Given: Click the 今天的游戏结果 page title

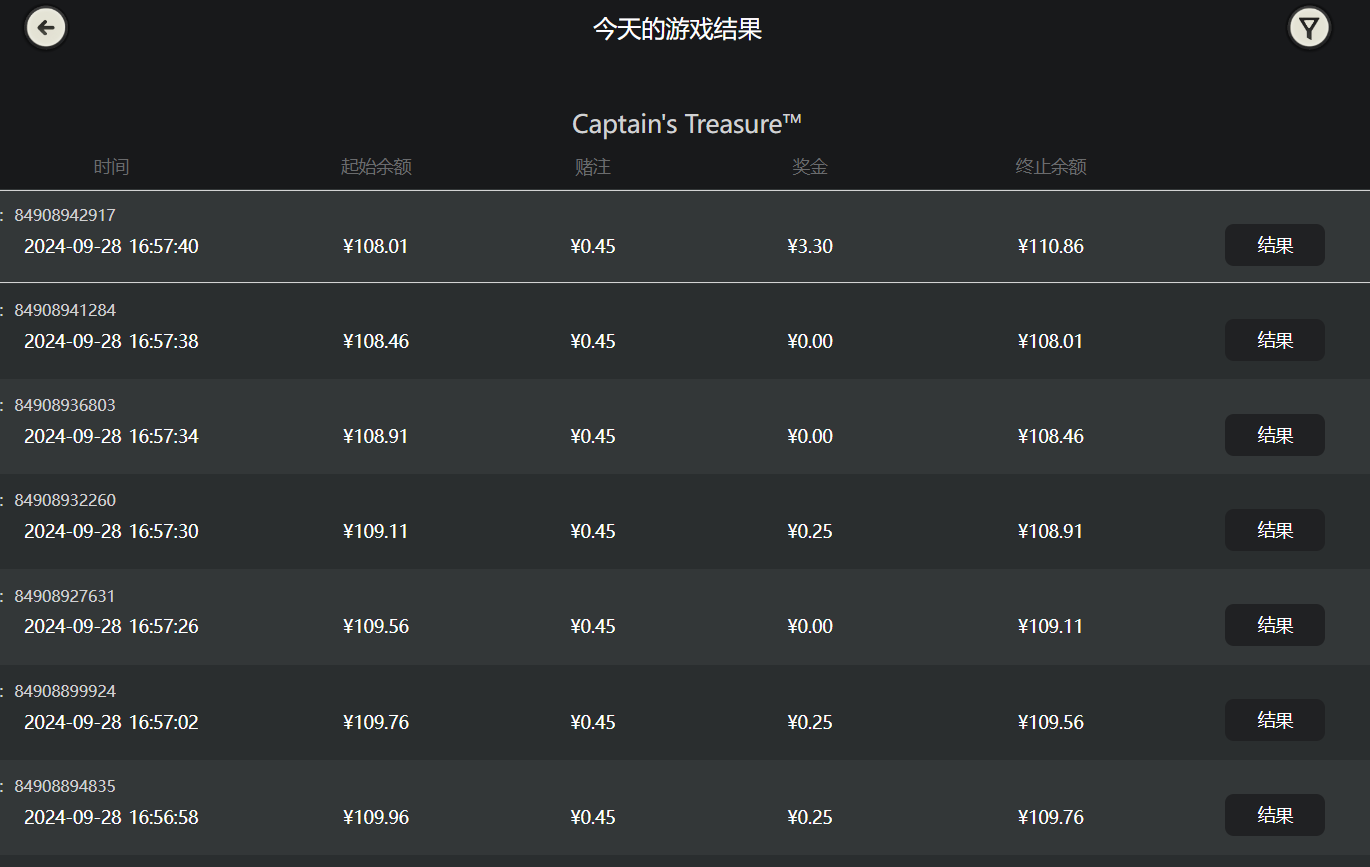Looking at the screenshot, I should pyautogui.click(x=677, y=29).
